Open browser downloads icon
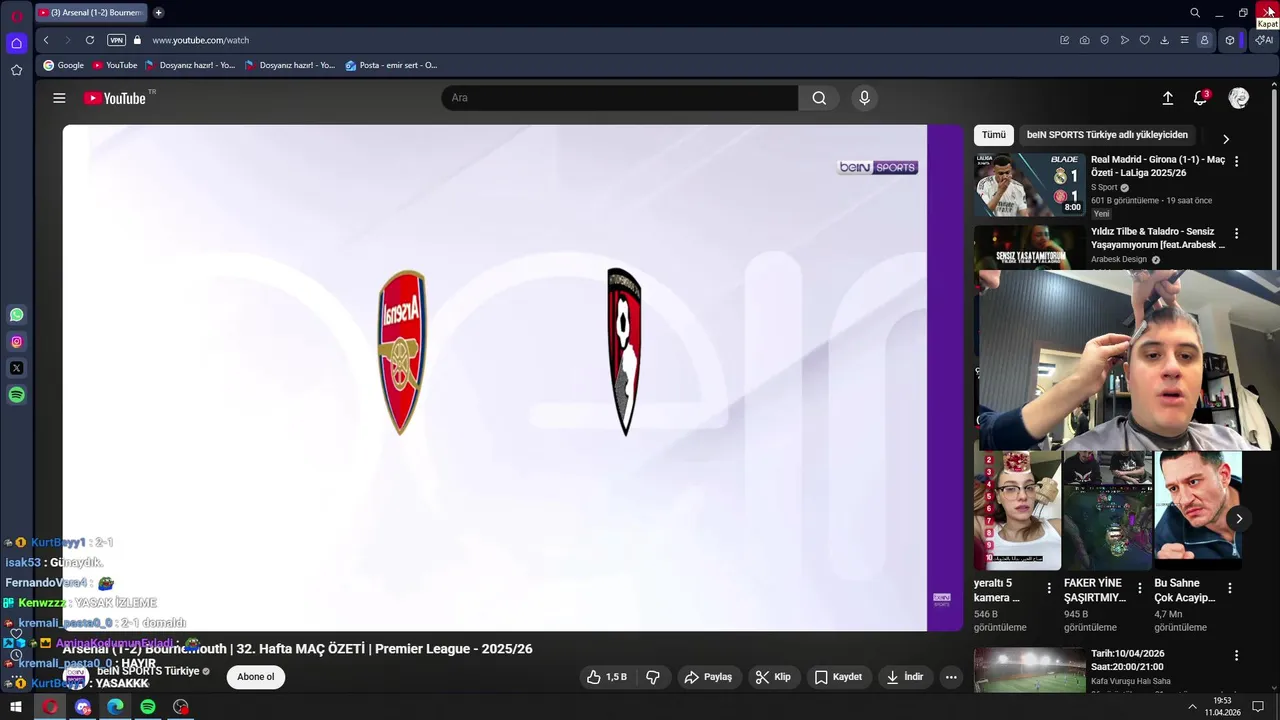Screen dimensions: 1280x720 [1164, 40]
